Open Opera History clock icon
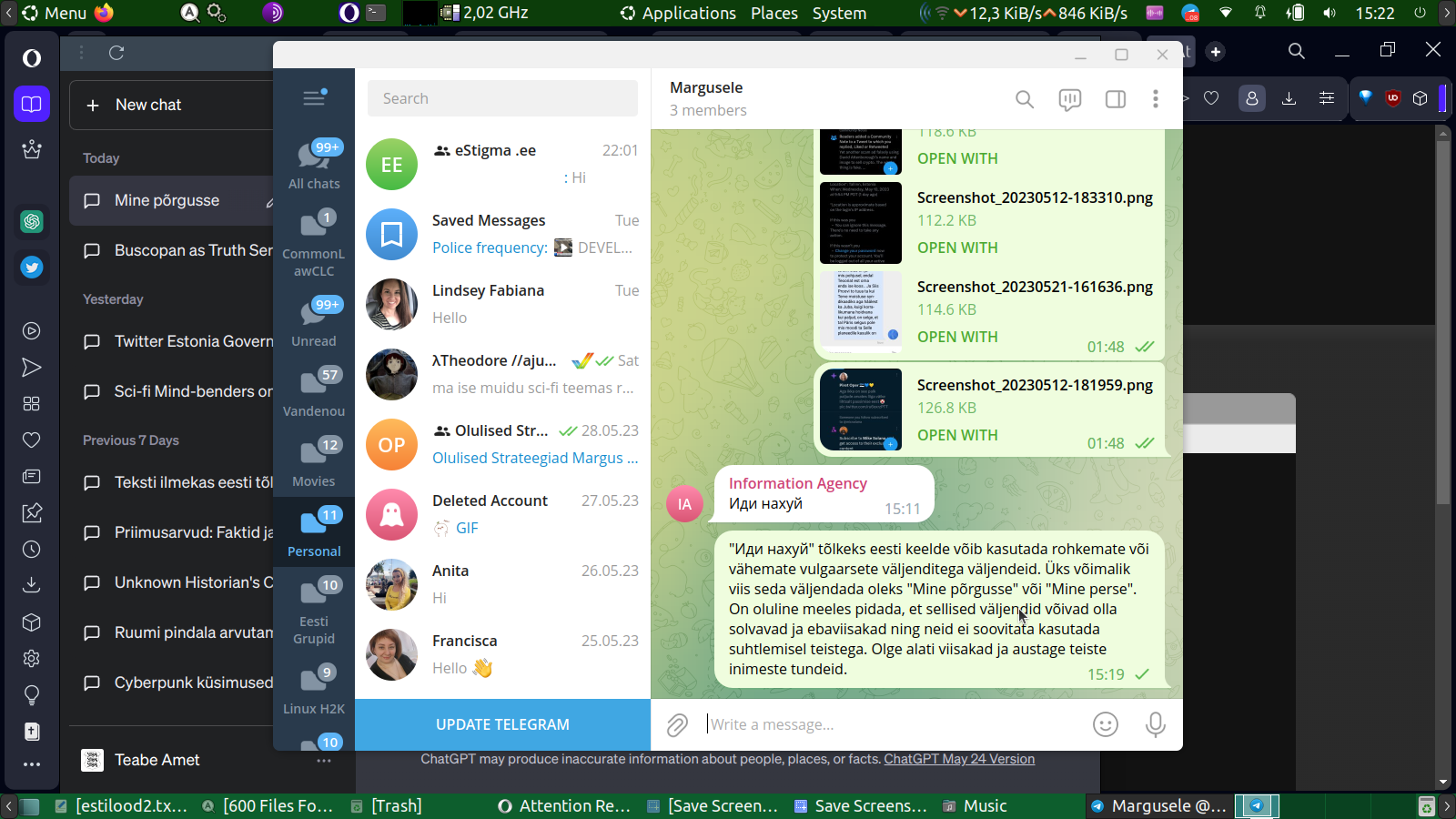This screenshot has height=819, width=1456. [32, 550]
